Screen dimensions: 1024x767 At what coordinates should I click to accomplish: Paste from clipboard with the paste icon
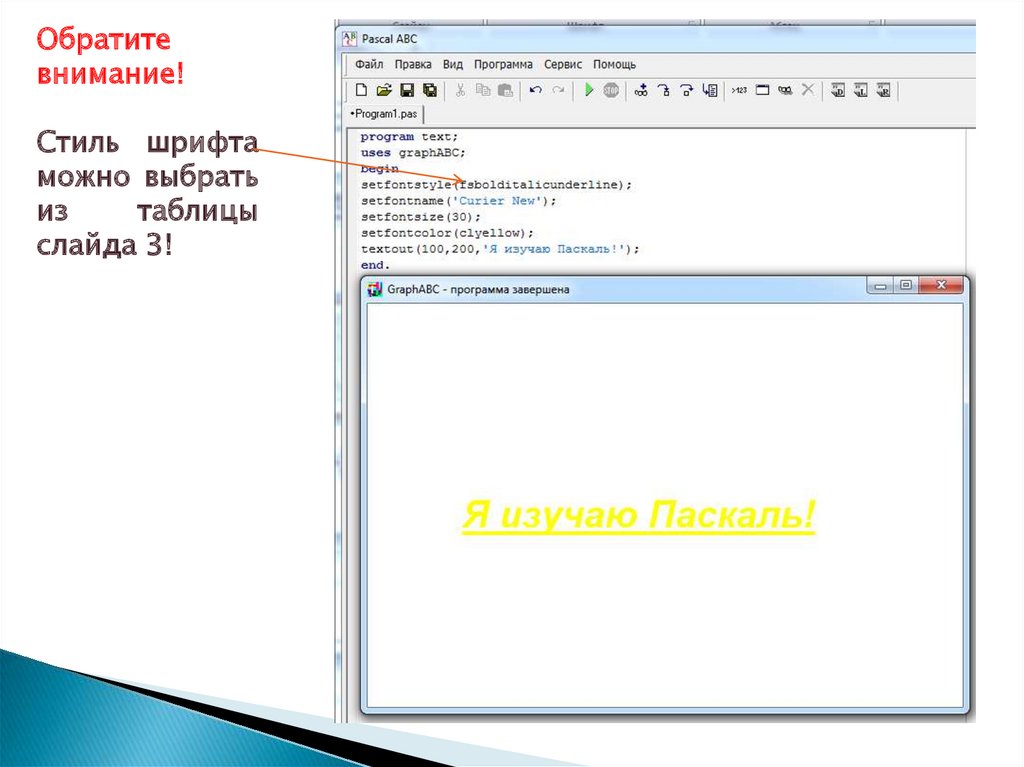coord(505,90)
